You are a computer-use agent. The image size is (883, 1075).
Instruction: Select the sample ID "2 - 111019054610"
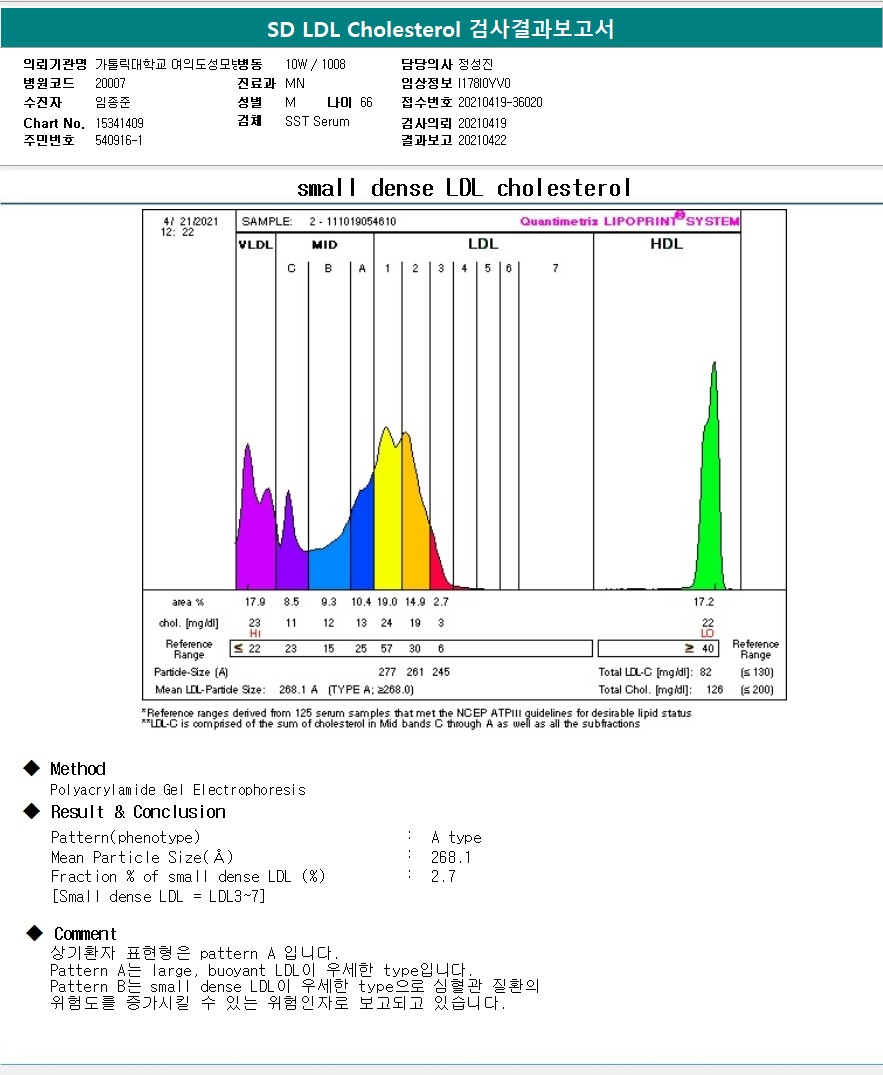(352, 221)
